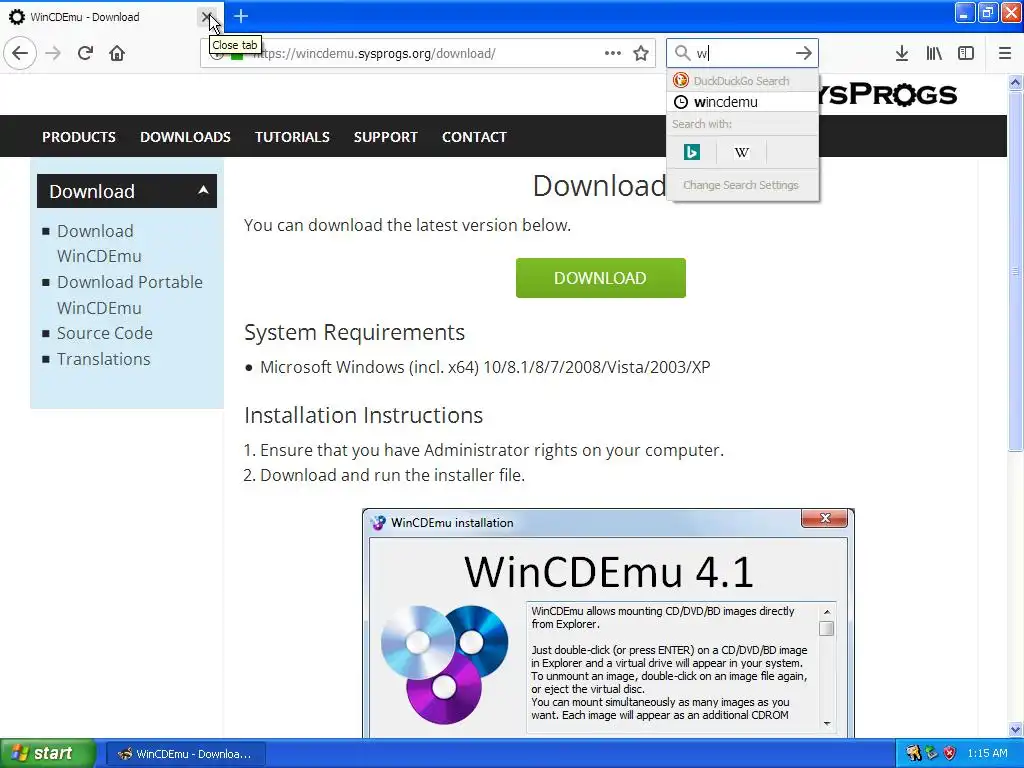The height and width of the screenshot is (768, 1024).
Task: Click the taskbar clock 1:15 AM
Action: (x=987, y=754)
